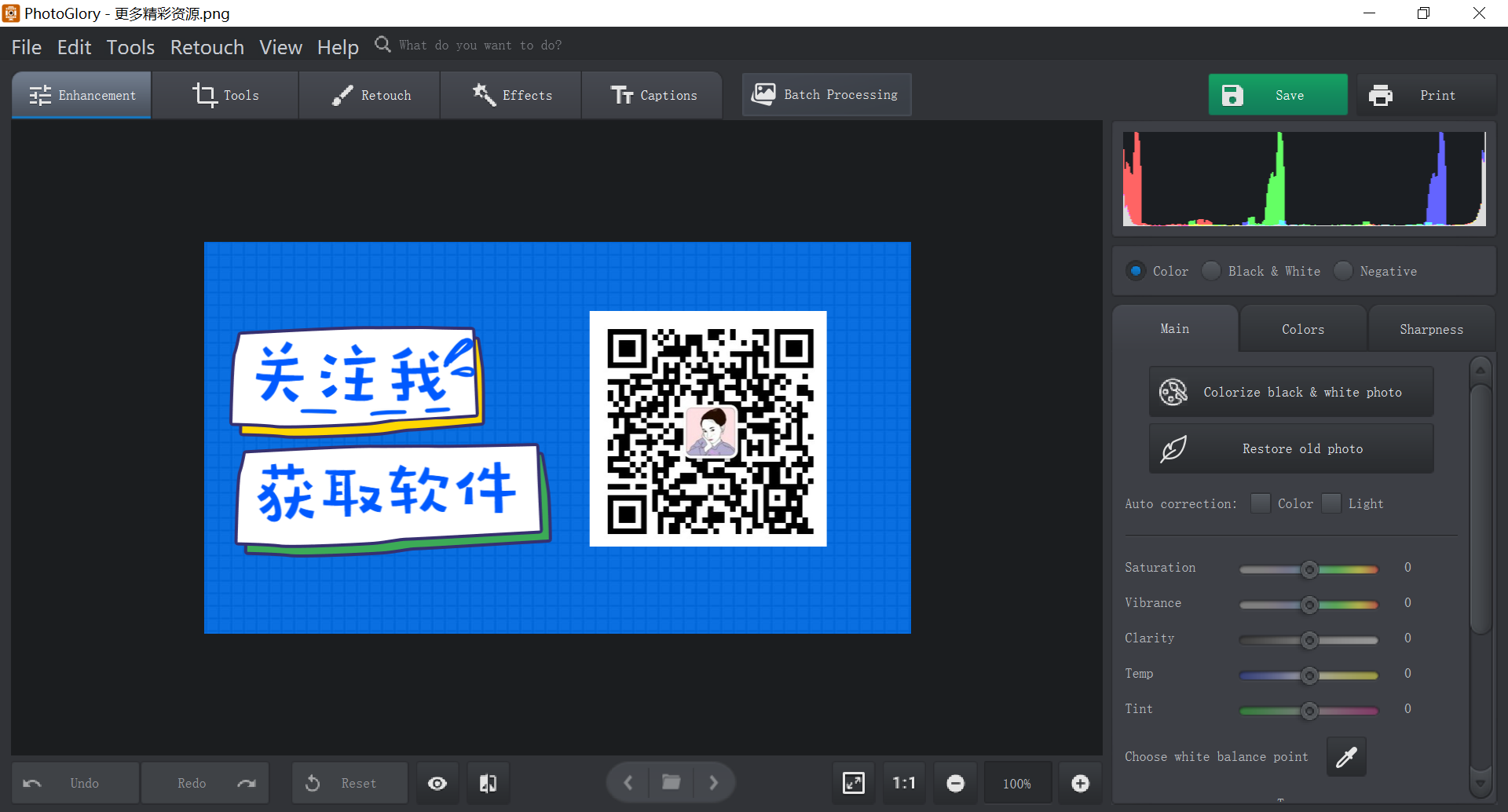The image size is (1508, 812).
Task: Open the File menu
Action: (x=27, y=47)
